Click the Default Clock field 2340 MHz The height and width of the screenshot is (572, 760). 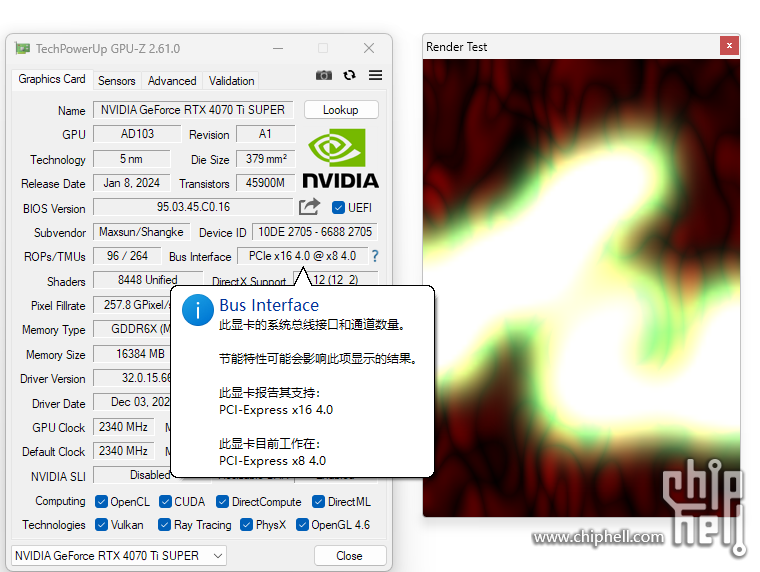pos(123,451)
